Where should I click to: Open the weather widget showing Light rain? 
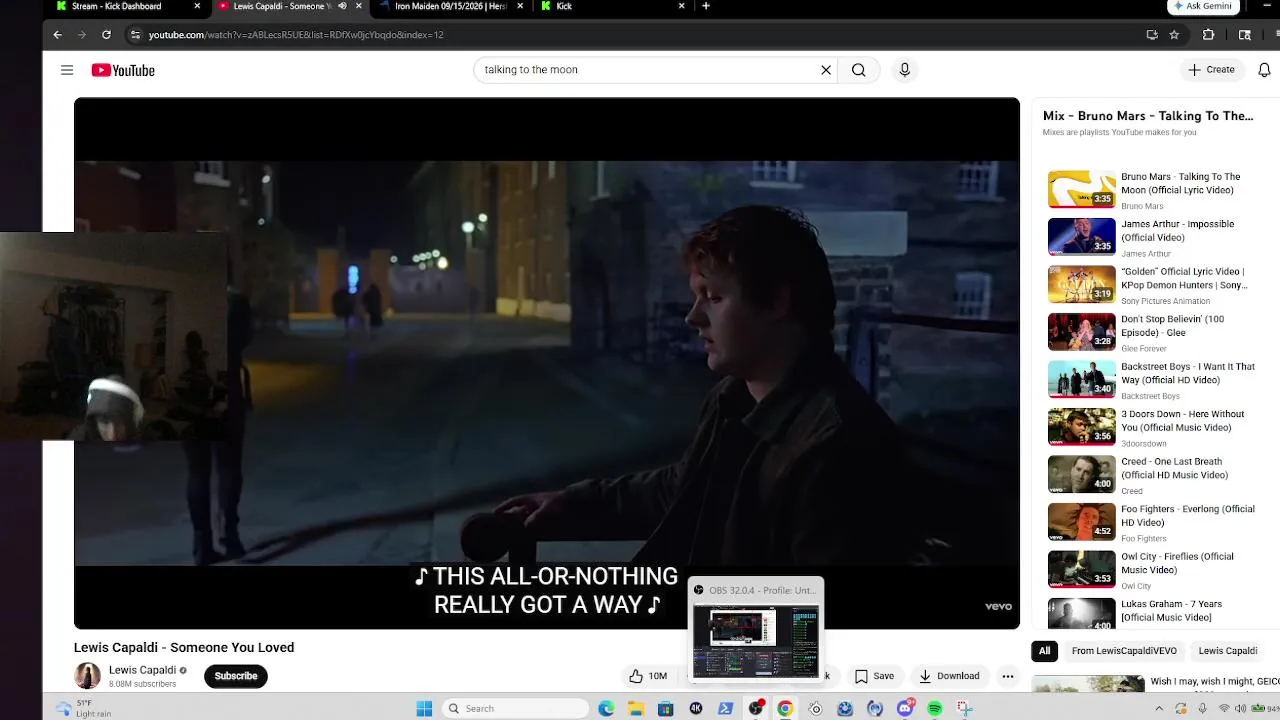tap(85, 708)
